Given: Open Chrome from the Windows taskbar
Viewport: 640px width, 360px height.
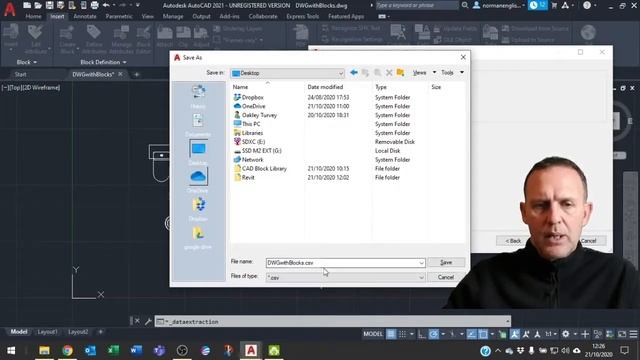Looking at the screenshot, I should pyautogui.click(x=67, y=350).
